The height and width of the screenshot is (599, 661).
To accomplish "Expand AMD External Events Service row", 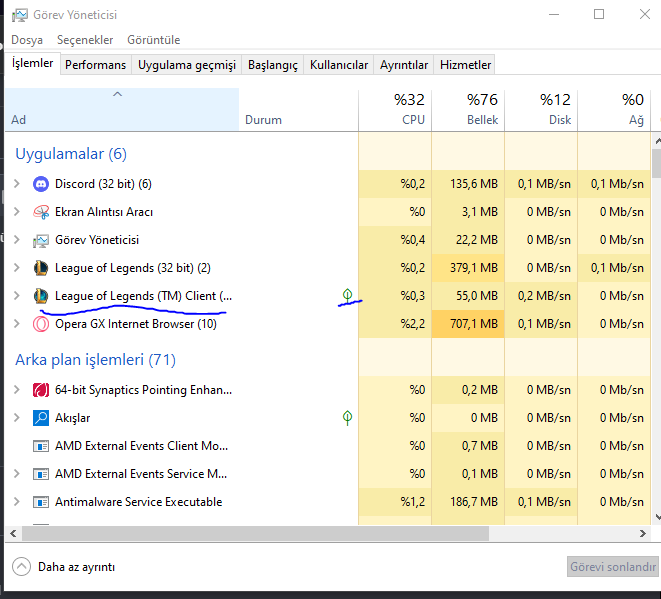I will (x=17, y=474).
